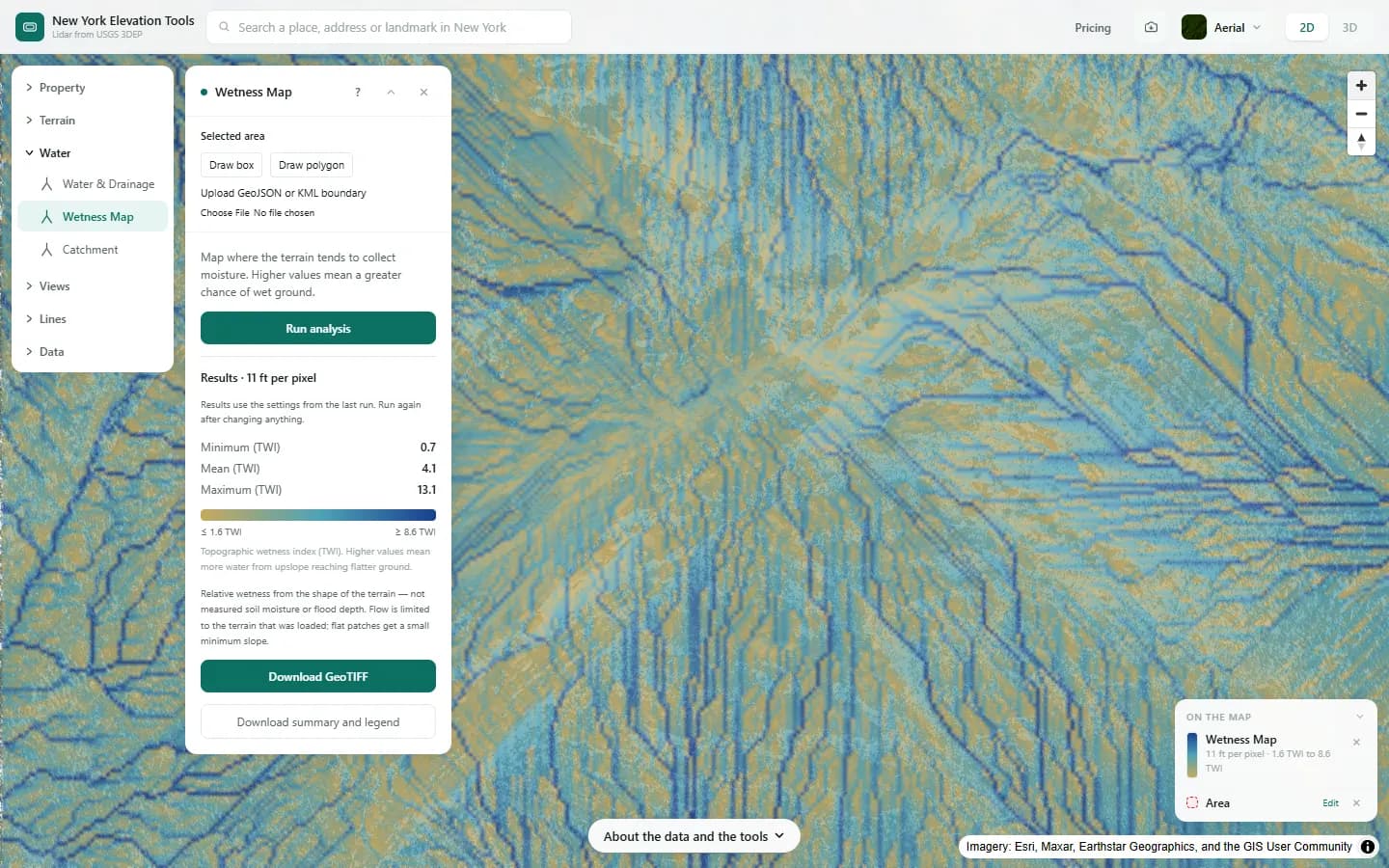Image resolution: width=1389 pixels, height=868 pixels.
Task: Switch to 2D view
Action: point(1307,27)
